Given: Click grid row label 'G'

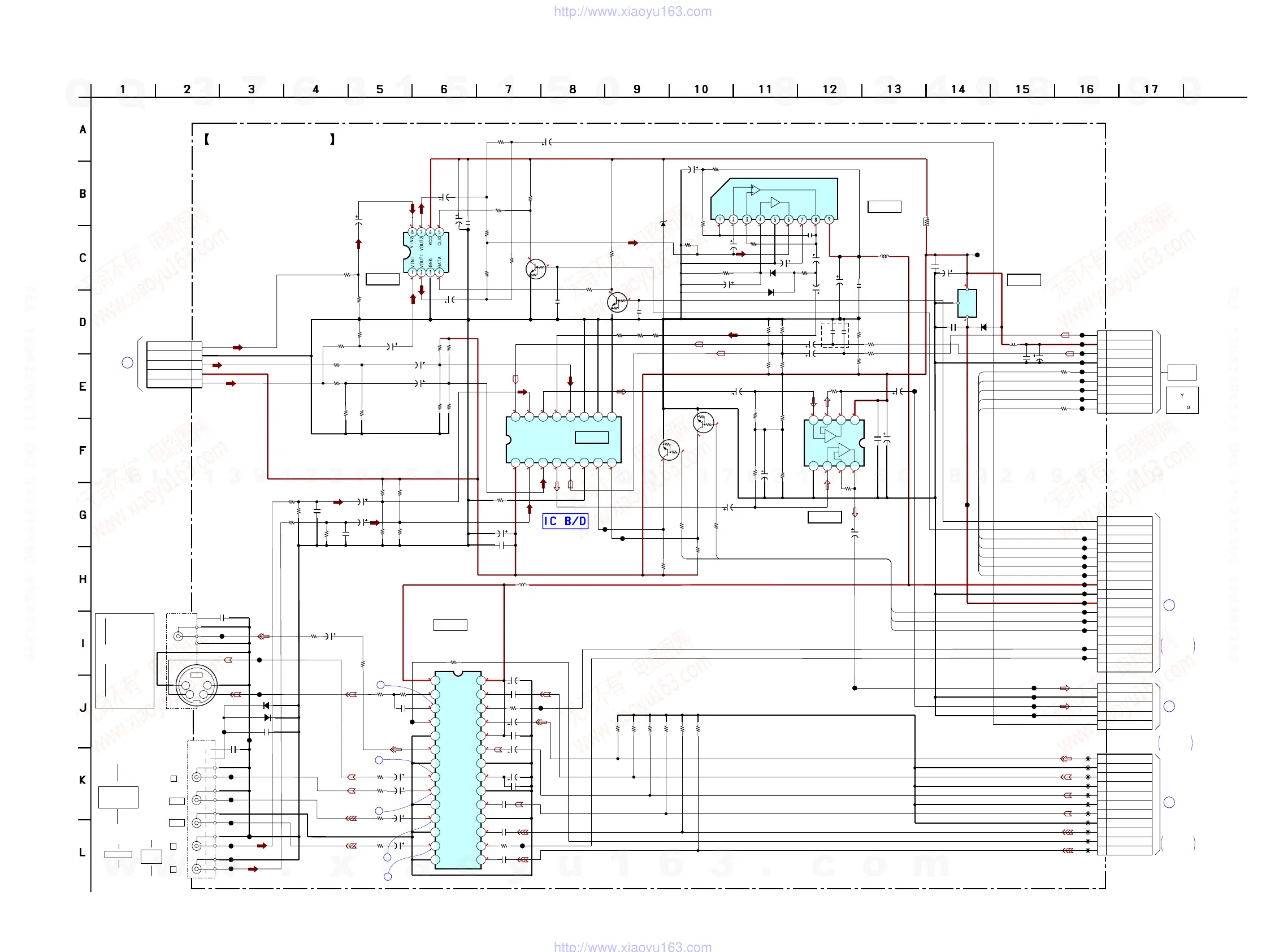Looking at the screenshot, I should pos(83,514).
